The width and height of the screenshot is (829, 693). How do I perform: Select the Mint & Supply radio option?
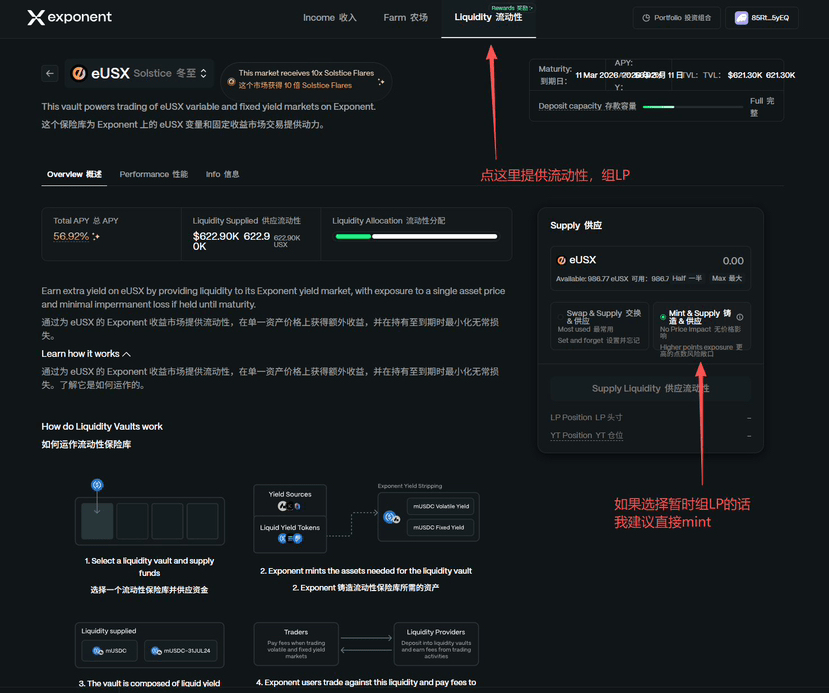click(662, 317)
